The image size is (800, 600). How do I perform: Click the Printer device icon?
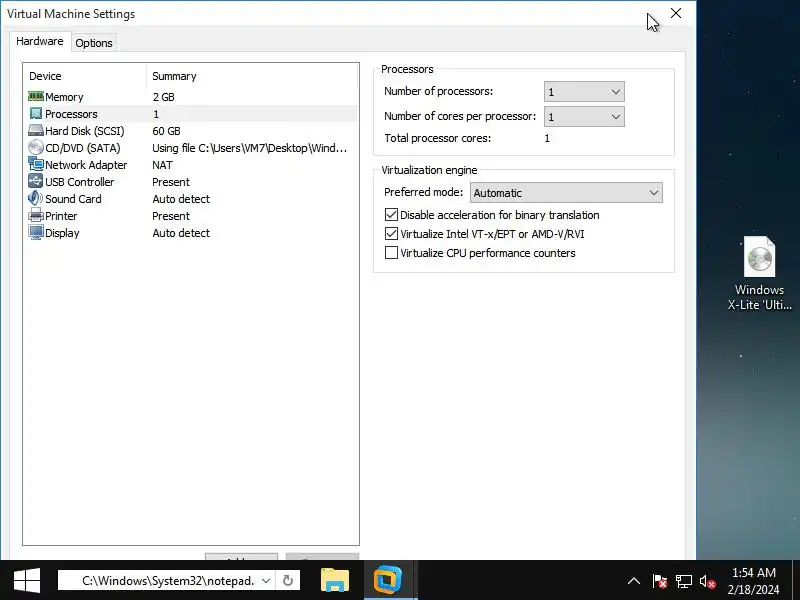pos(36,215)
